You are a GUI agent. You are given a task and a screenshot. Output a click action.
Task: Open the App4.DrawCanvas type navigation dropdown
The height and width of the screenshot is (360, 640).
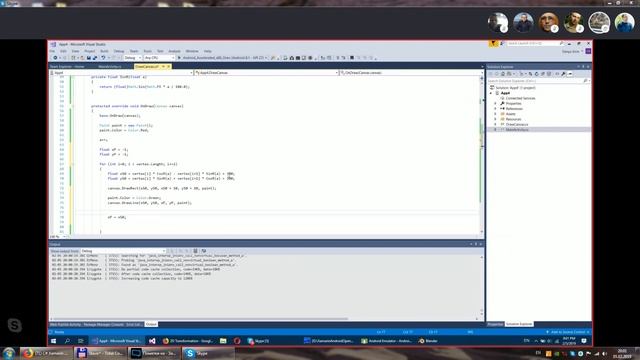pos(267,73)
